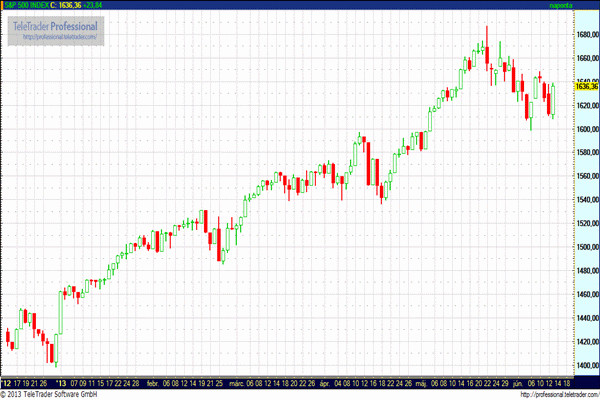Image resolution: width=600 pixels, height=400 pixels.
Task: Click the TeleTrader Professional logo watermark
Action: [x=56, y=25]
